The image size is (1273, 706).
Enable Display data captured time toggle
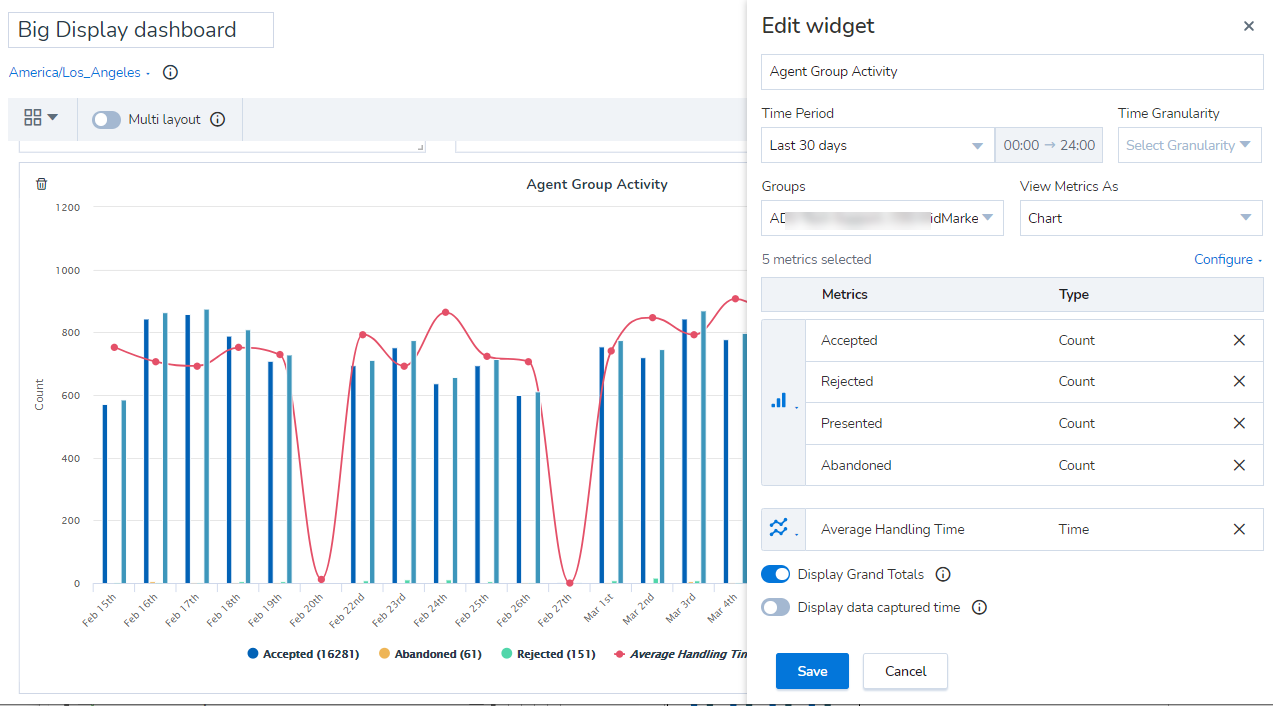(x=775, y=607)
